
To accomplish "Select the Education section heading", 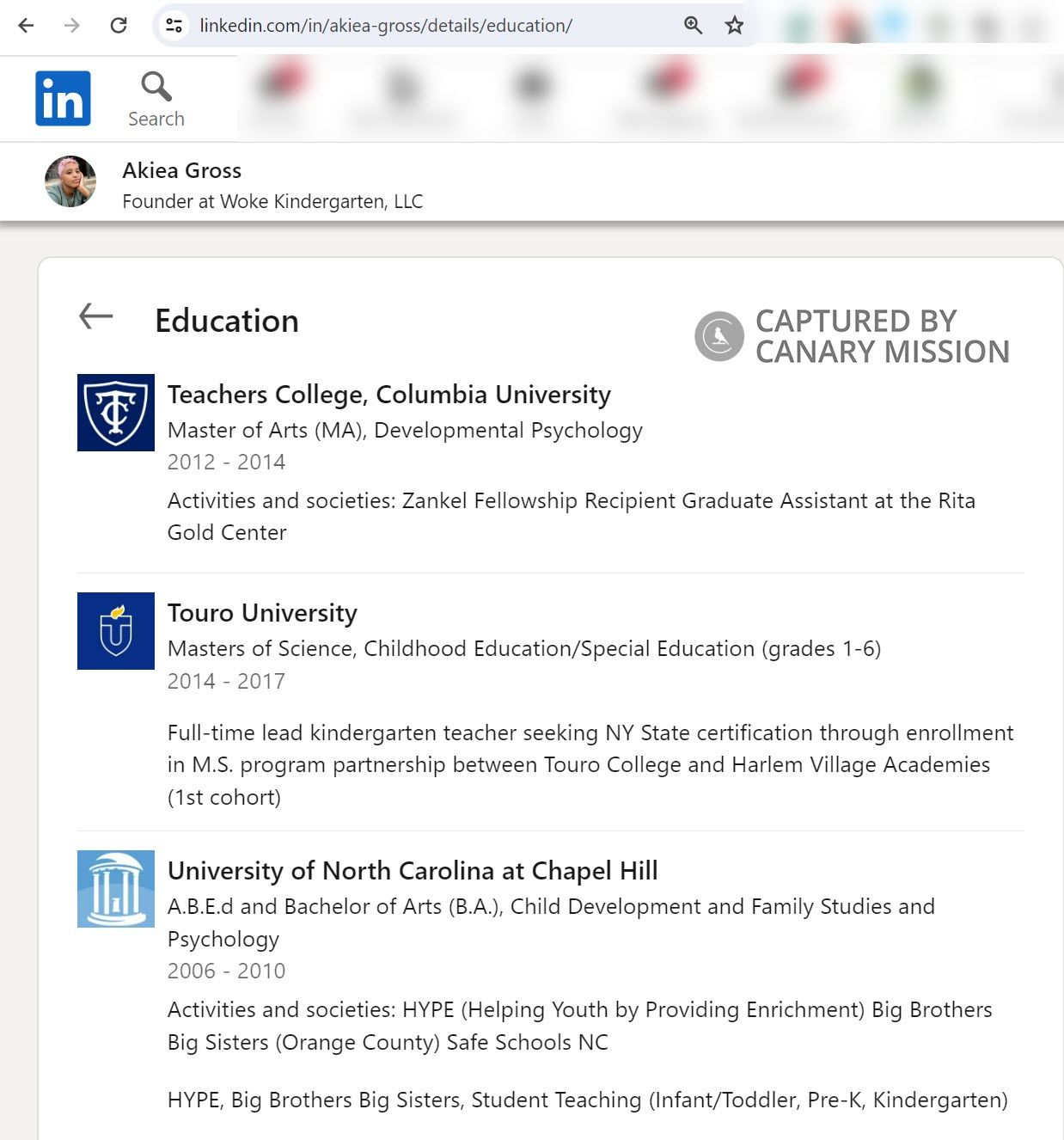I will [226, 320].
